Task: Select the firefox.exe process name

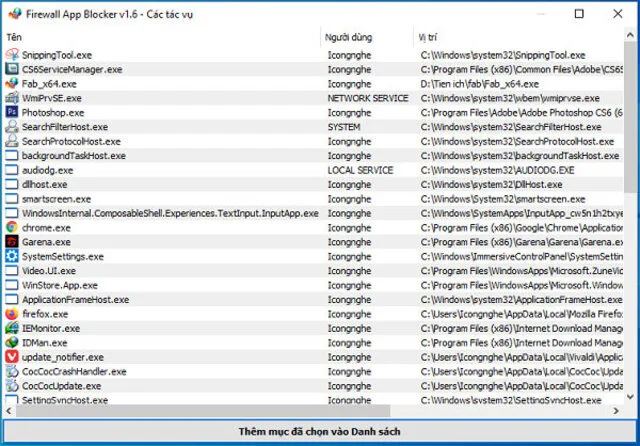Action: click(45, 314)
